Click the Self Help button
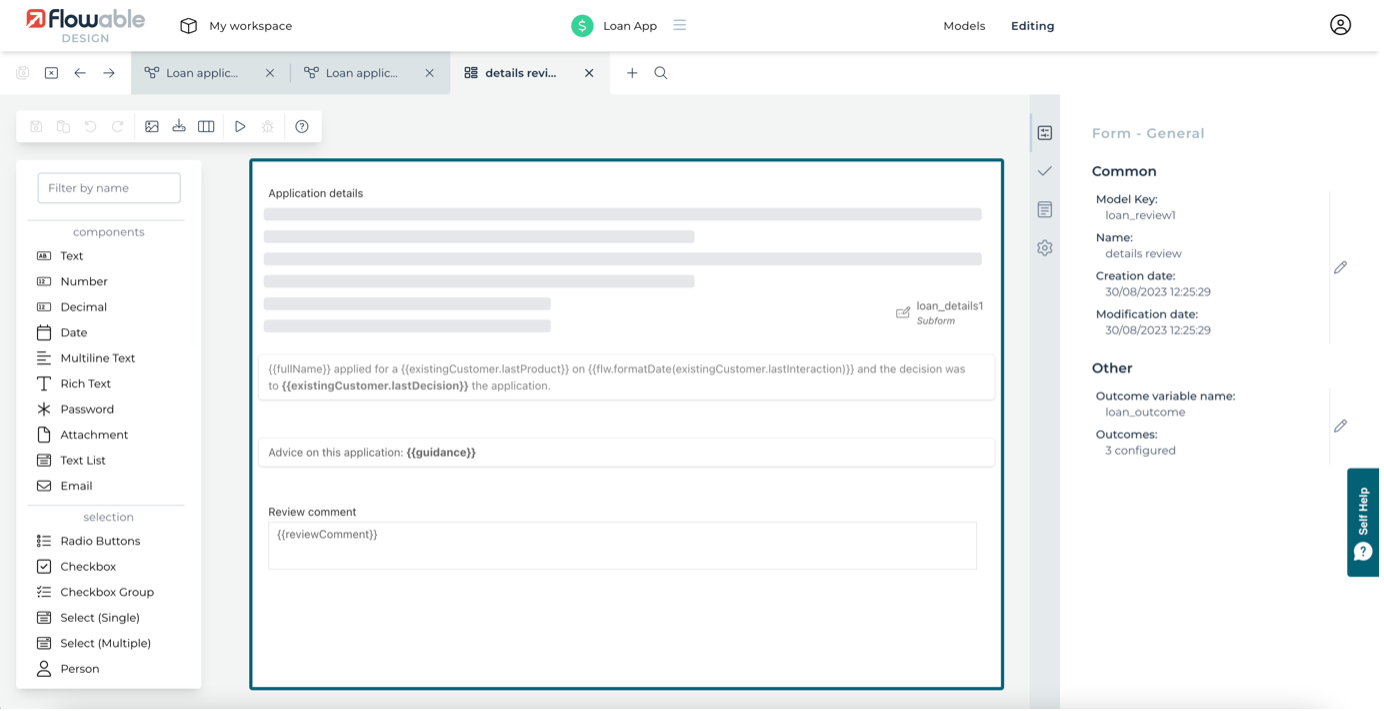Viewport: 1384px width, 711px height. [1363, 522]
